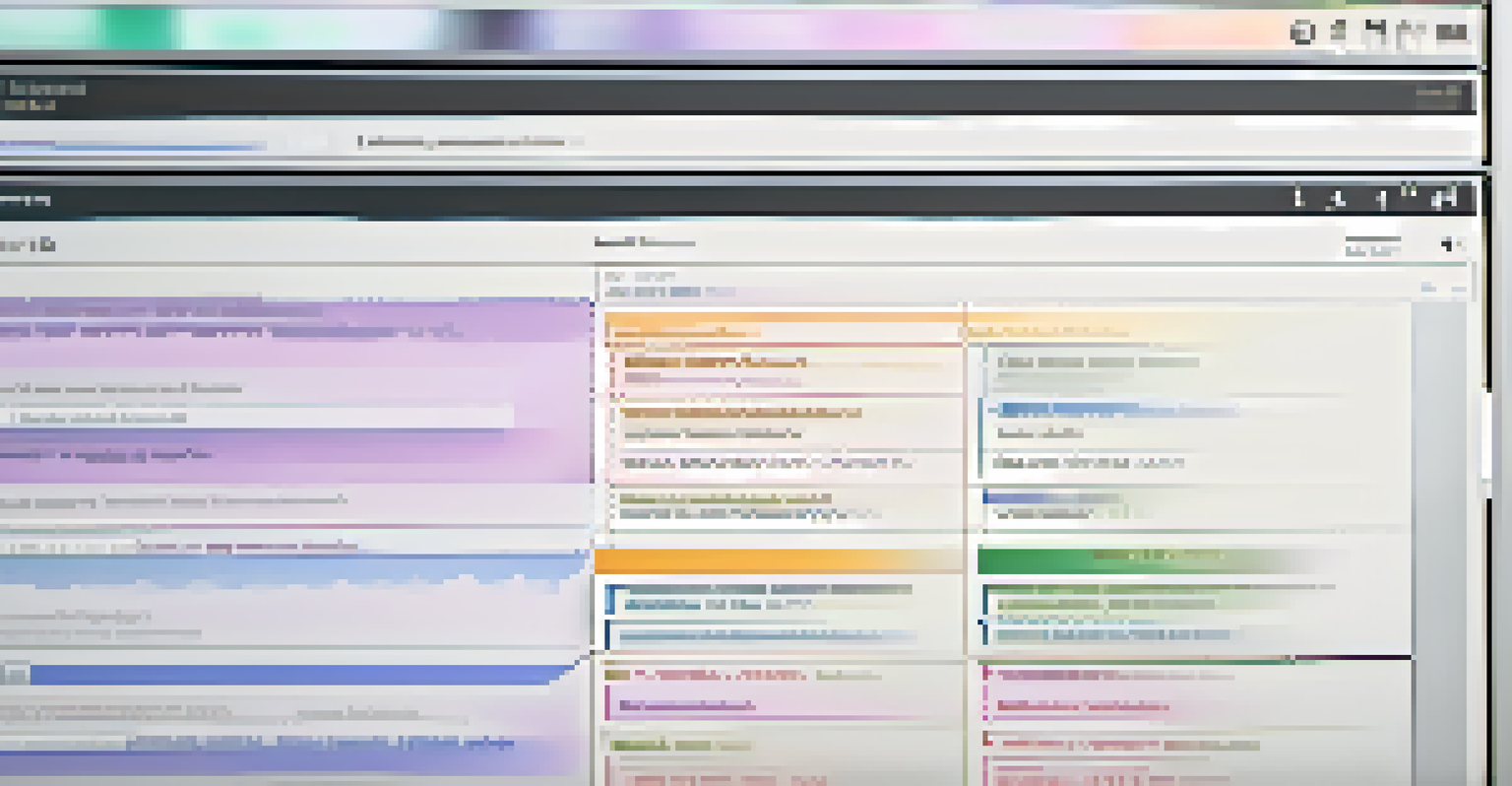
Task: Open the mailbox icon at top right
Action: tap(1339, 32)
